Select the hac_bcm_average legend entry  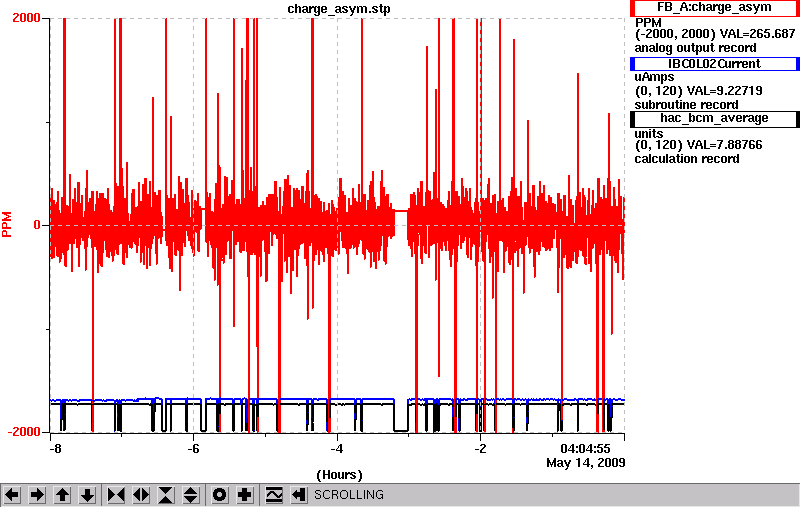[x=714, y=118]
